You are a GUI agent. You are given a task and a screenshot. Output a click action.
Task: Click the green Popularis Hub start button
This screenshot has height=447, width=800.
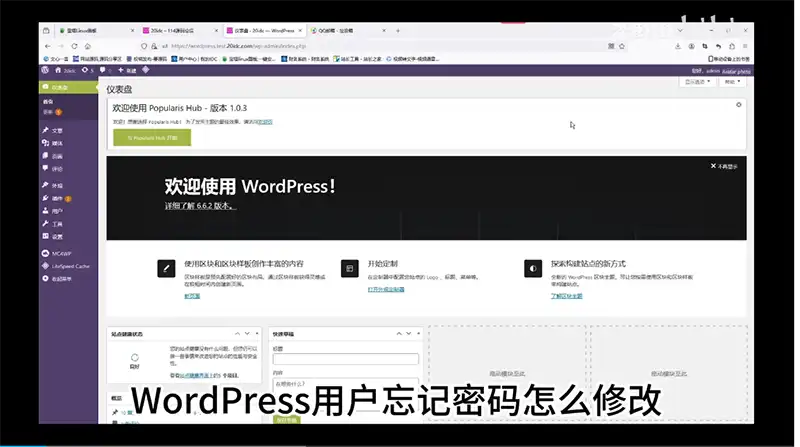[x=152, y=137]
